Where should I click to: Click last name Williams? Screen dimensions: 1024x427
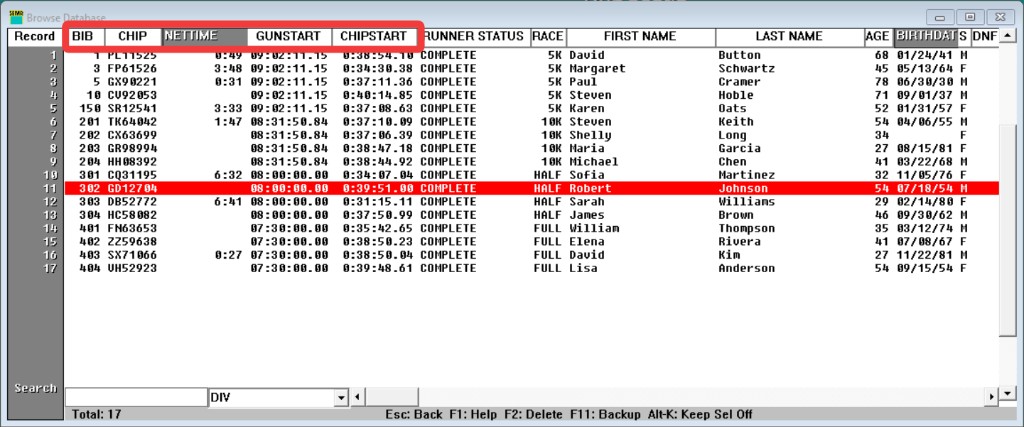(746, 201)
